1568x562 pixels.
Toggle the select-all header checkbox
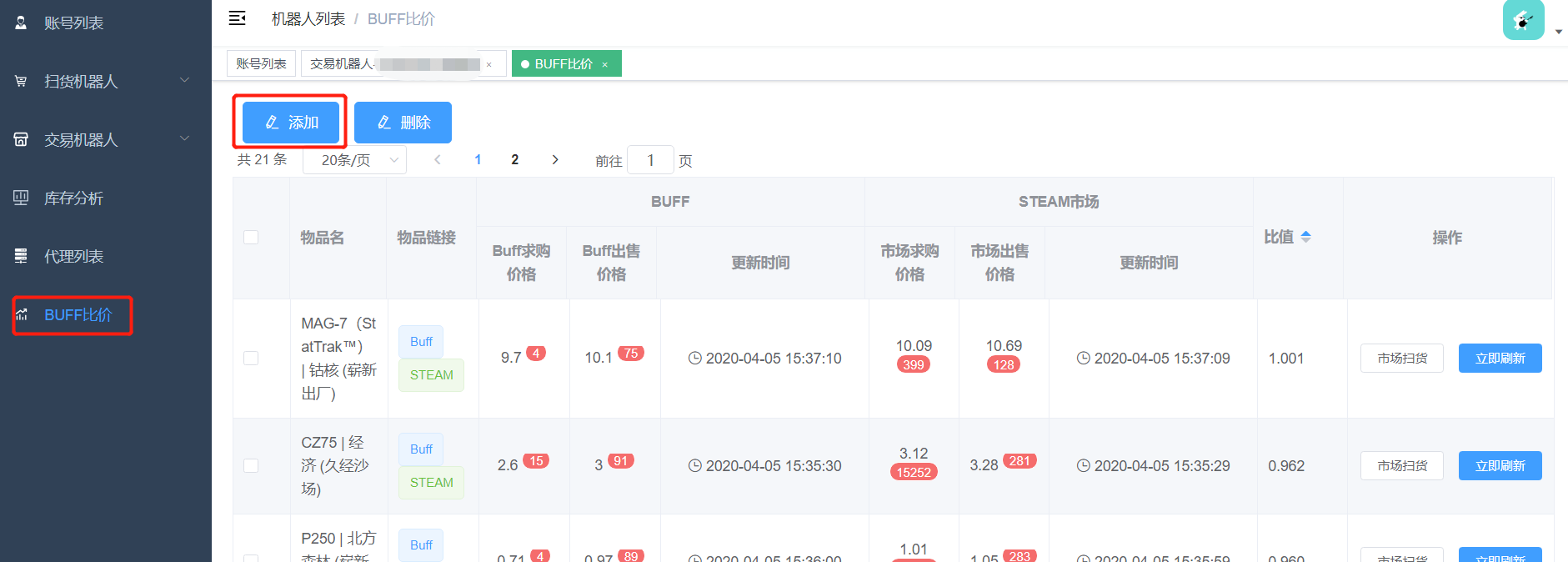(x=251, y=238)
